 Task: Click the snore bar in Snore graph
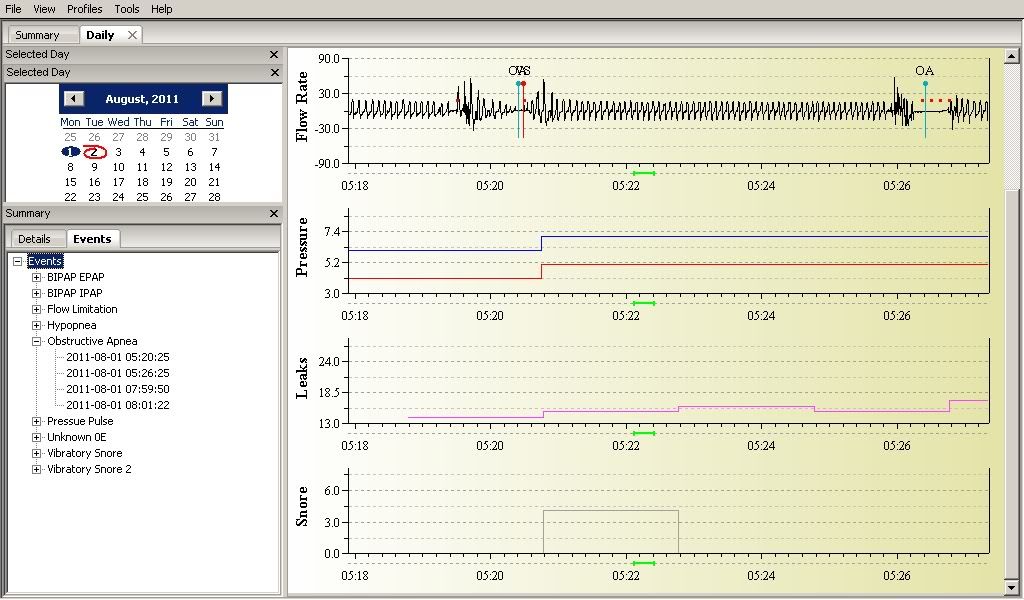(x=611, y=531)
